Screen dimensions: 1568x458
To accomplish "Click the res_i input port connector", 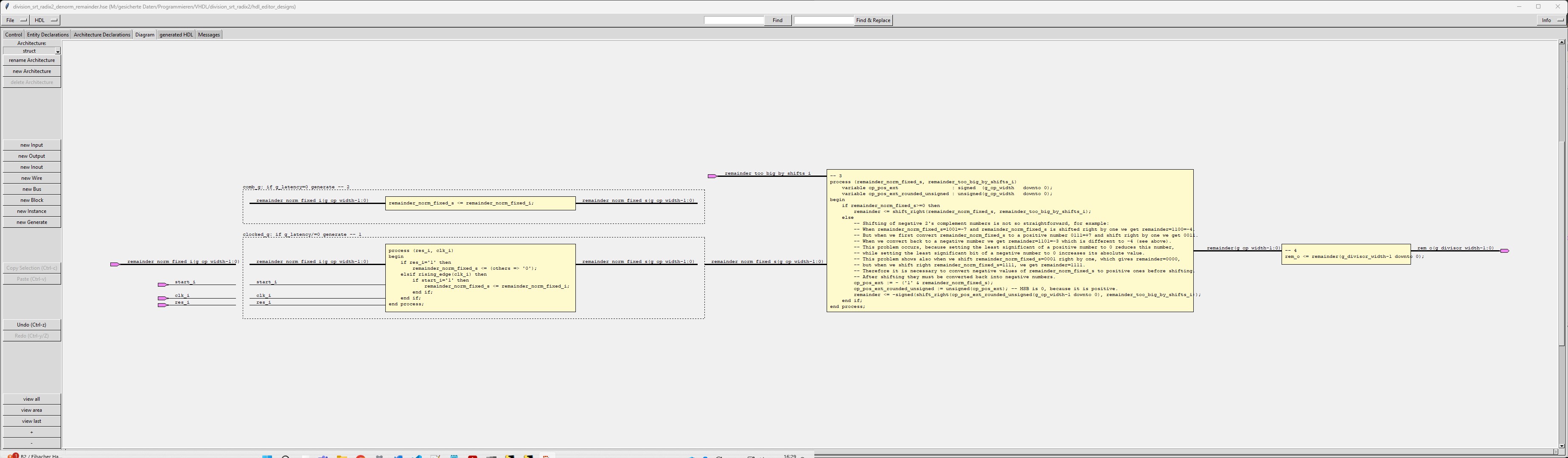I will point(162,305).
